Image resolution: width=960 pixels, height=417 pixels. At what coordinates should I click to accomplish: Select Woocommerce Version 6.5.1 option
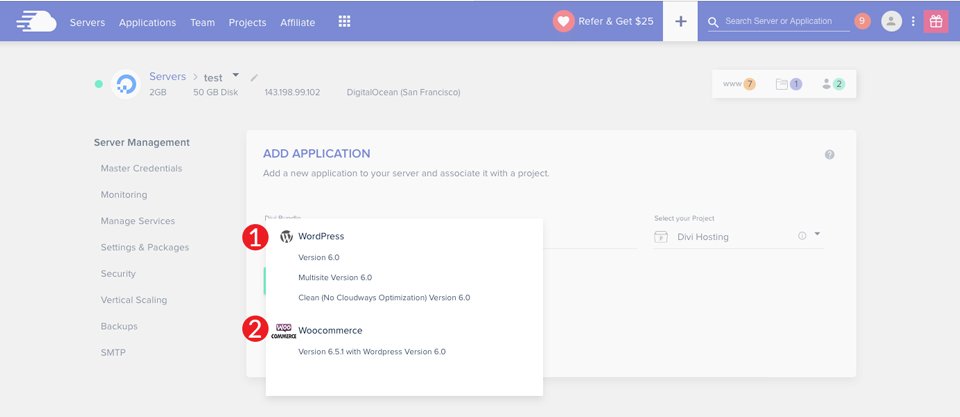[372, 351]
